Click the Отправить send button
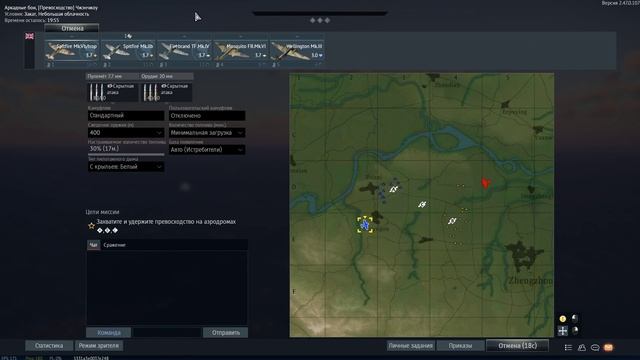The image size is (640, 360). tap(225, 333)
